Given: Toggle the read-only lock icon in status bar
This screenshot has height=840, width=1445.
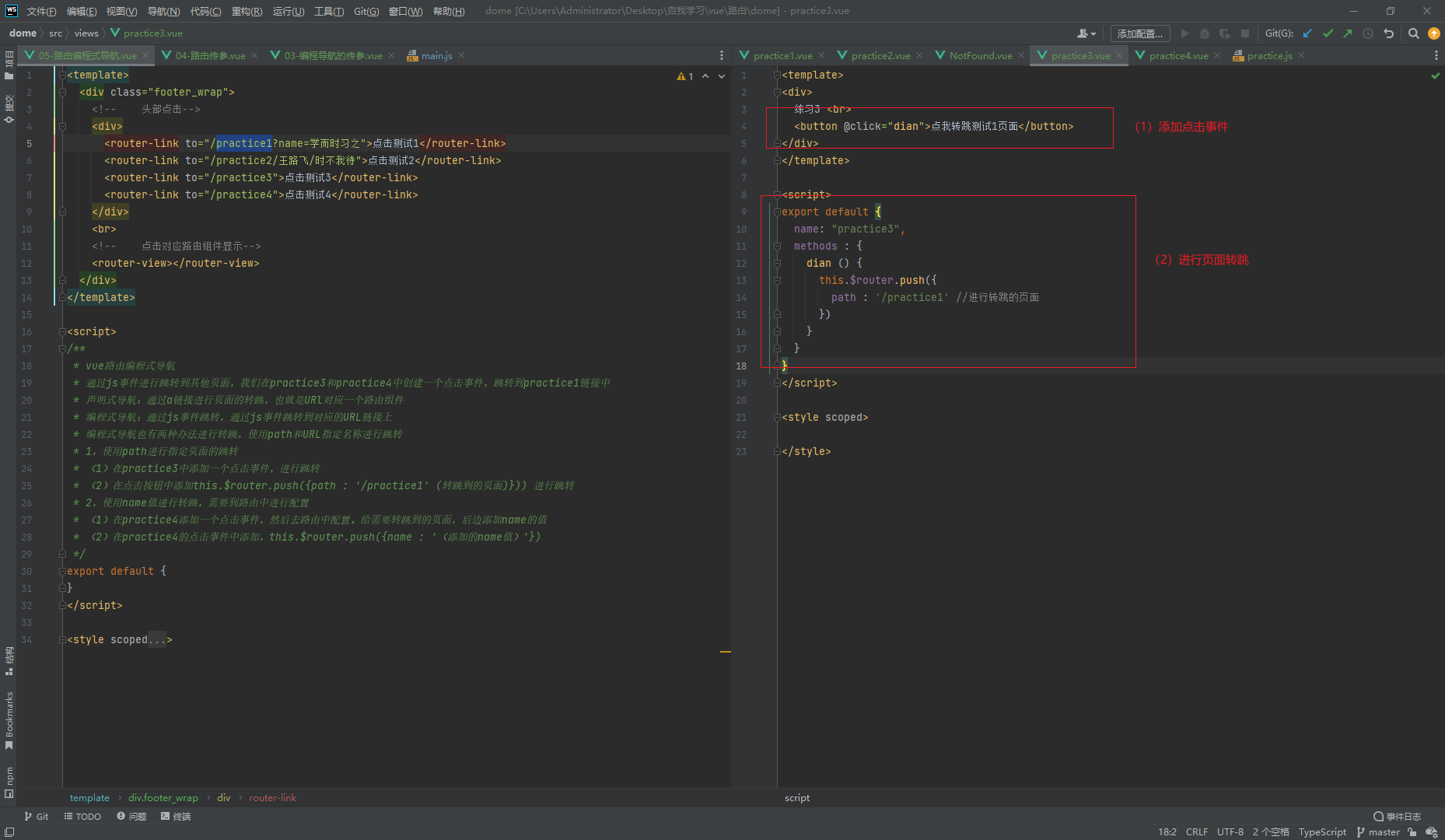Looking at the screenshot, I should click(x=1412, y=832).
